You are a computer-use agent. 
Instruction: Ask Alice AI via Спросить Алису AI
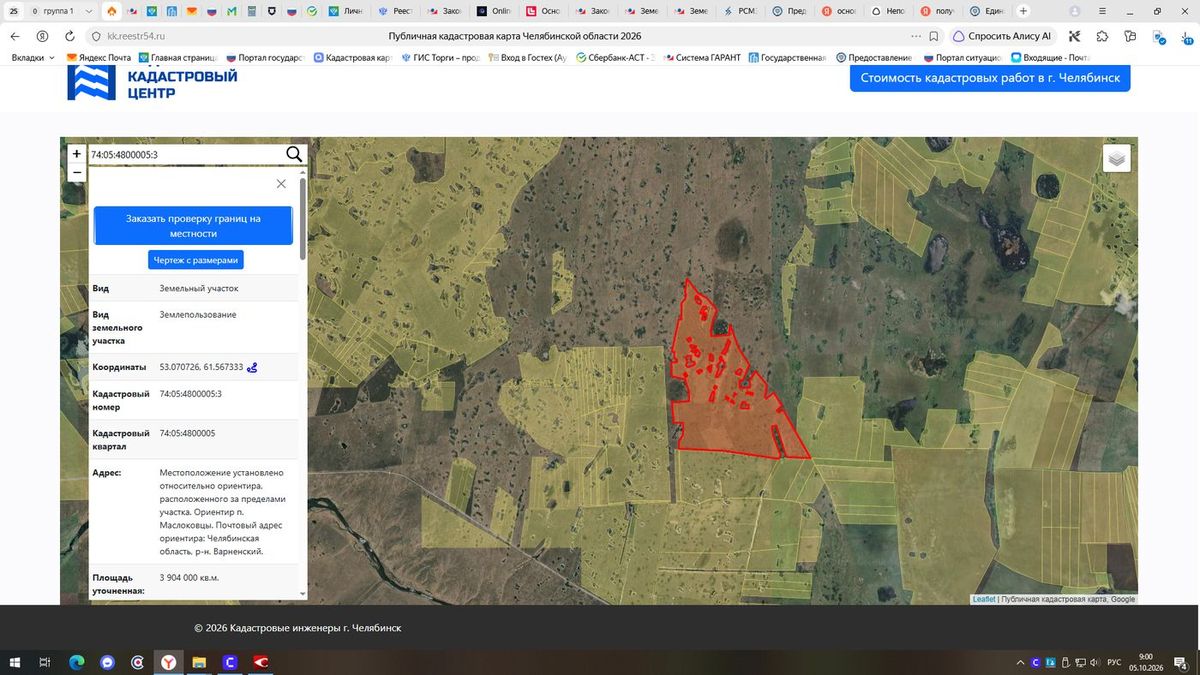(x=1001, y=36)
